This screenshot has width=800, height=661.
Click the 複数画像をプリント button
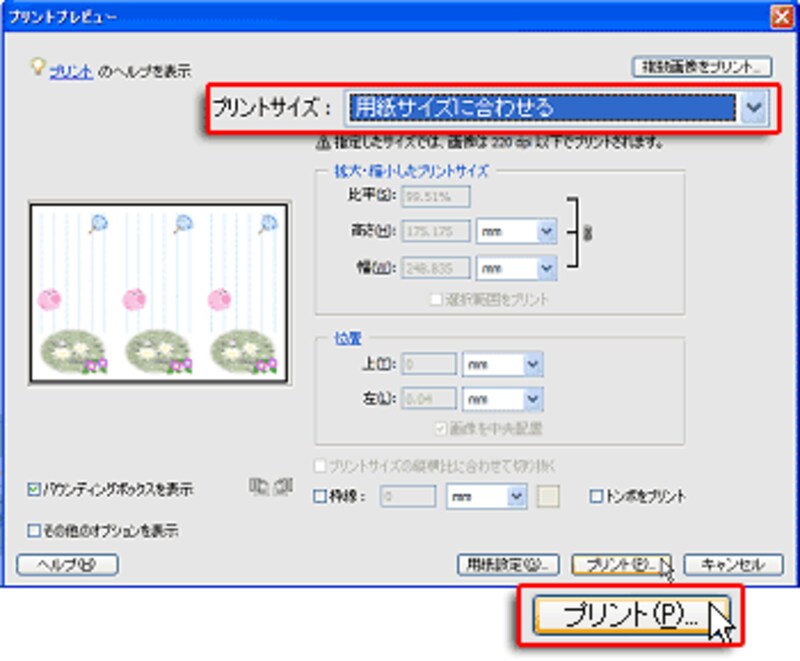click(702, 67)
